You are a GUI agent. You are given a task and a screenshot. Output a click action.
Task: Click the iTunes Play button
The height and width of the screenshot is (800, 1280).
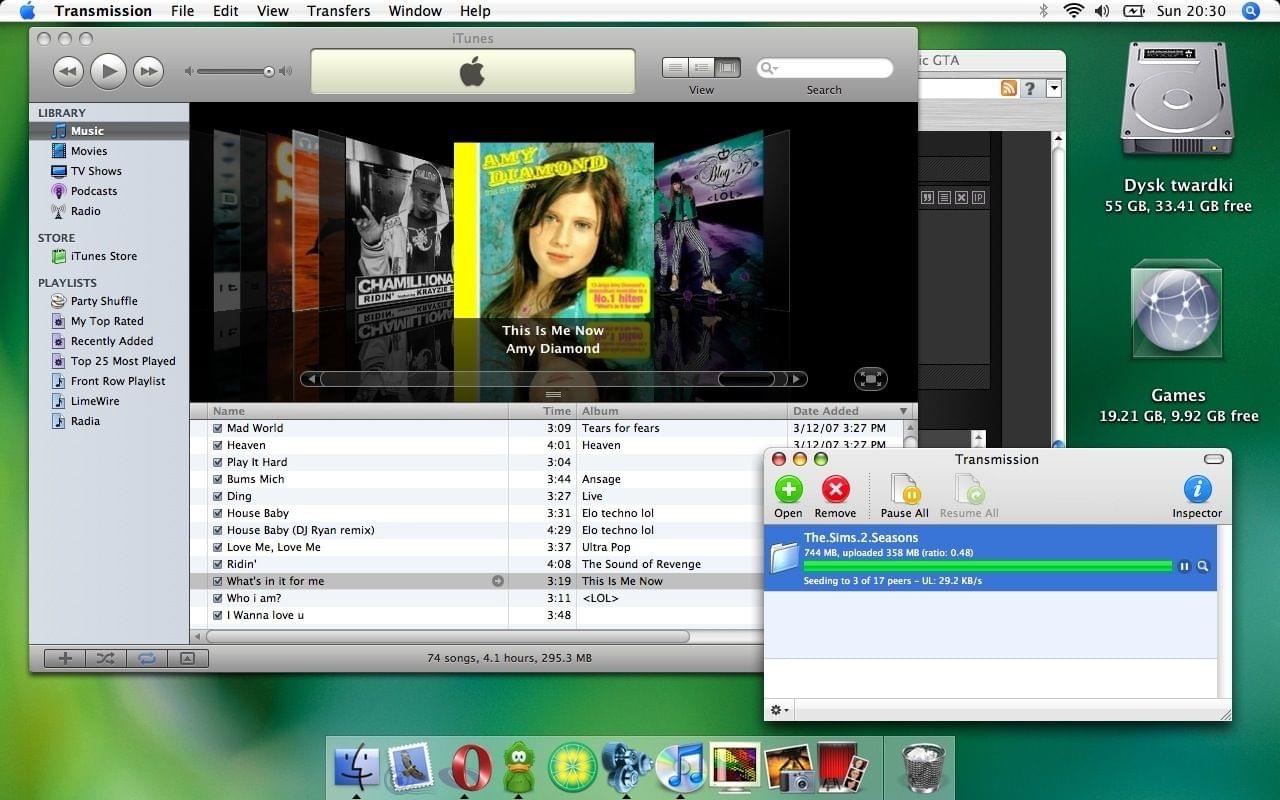[108, 71]
